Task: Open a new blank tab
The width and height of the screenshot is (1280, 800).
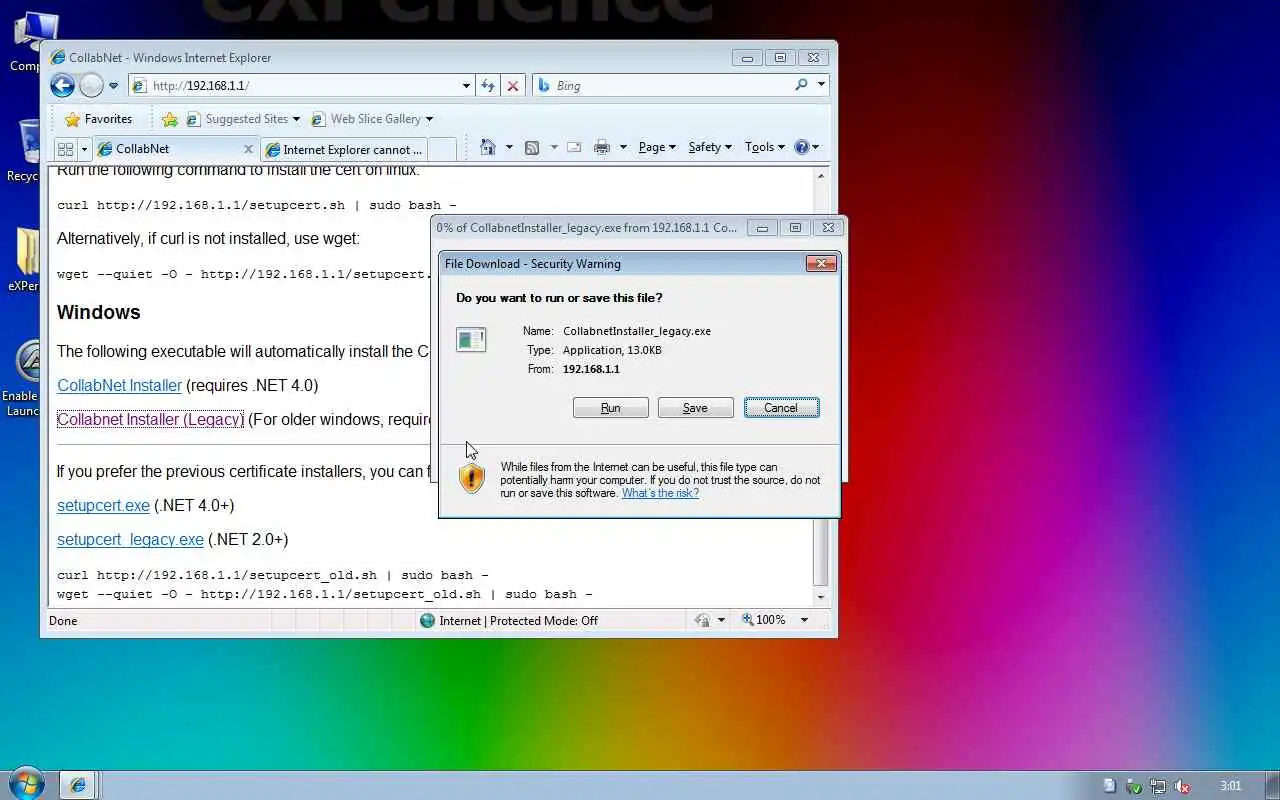Action: pyautogui.click(x=443, y=149)
